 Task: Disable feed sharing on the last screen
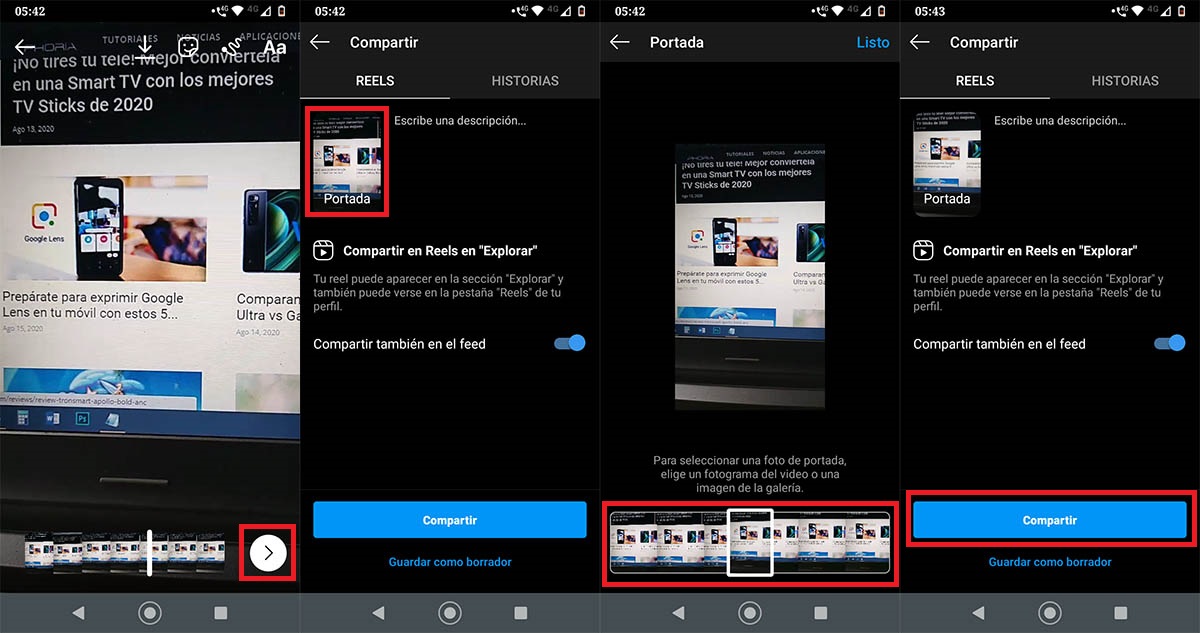point(1169,343)
